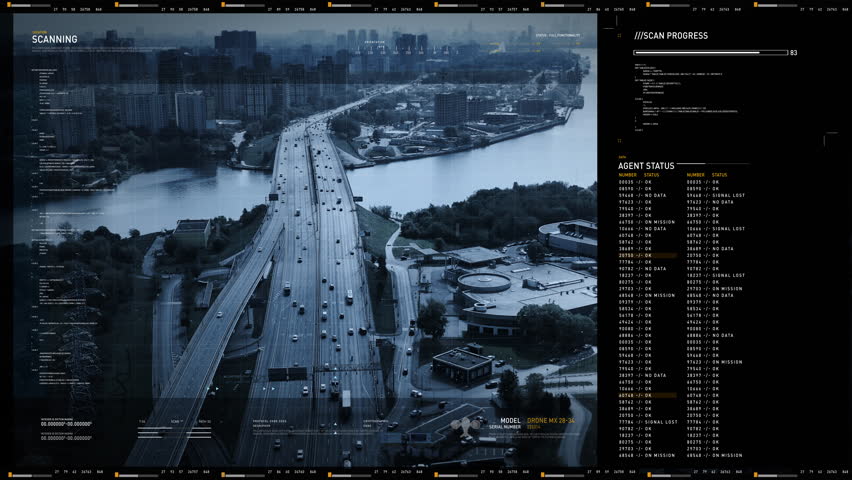
Task: Click the right column STATUS header
Action: [x=719, y=175]
